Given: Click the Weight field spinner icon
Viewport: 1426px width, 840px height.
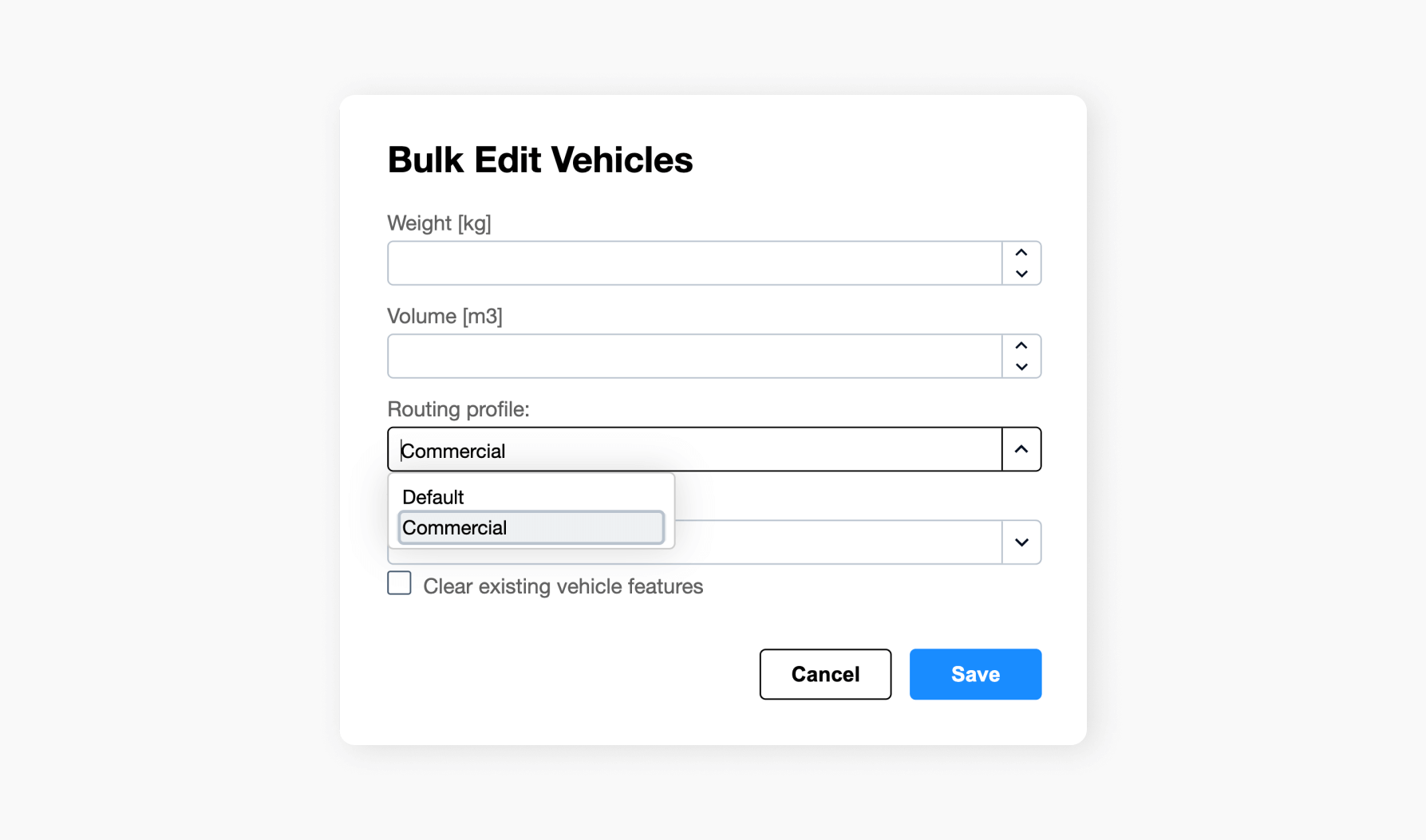Looking at the screenshot, I should coord(1021,263).
